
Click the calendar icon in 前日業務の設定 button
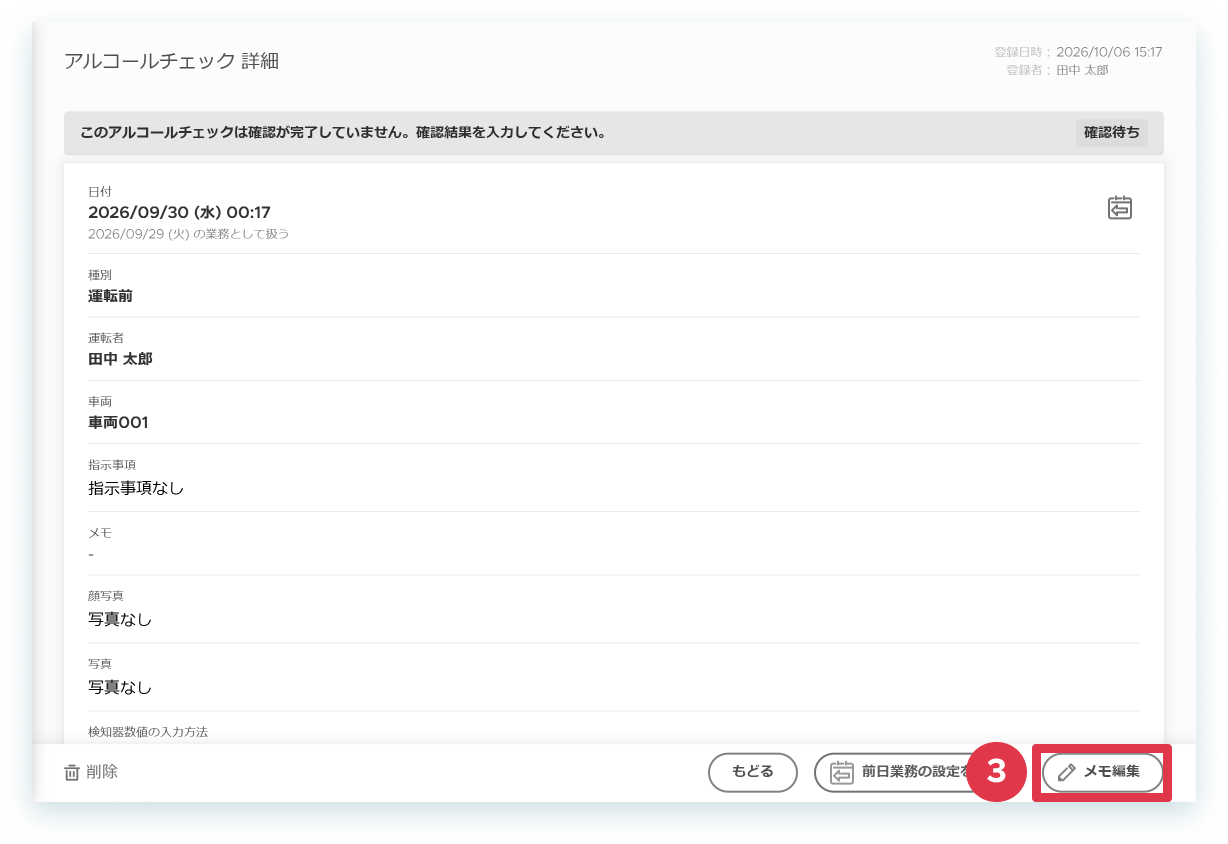tap(843, 772)
